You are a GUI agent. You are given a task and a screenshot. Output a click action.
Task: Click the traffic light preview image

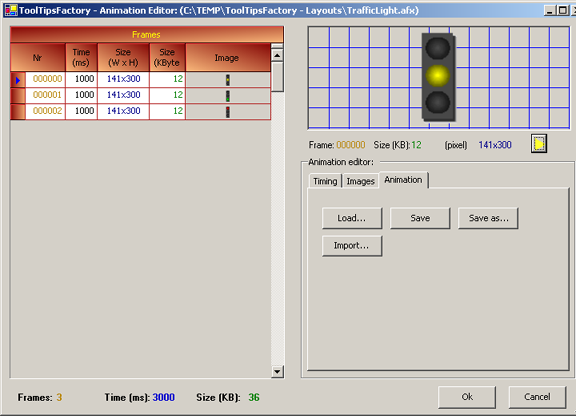439,77
